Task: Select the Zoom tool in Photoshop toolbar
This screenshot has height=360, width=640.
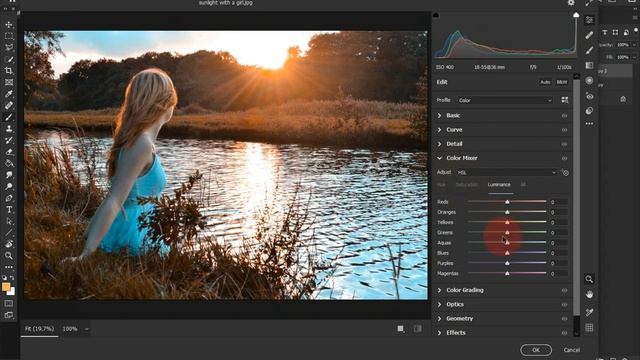Action: 9,256
